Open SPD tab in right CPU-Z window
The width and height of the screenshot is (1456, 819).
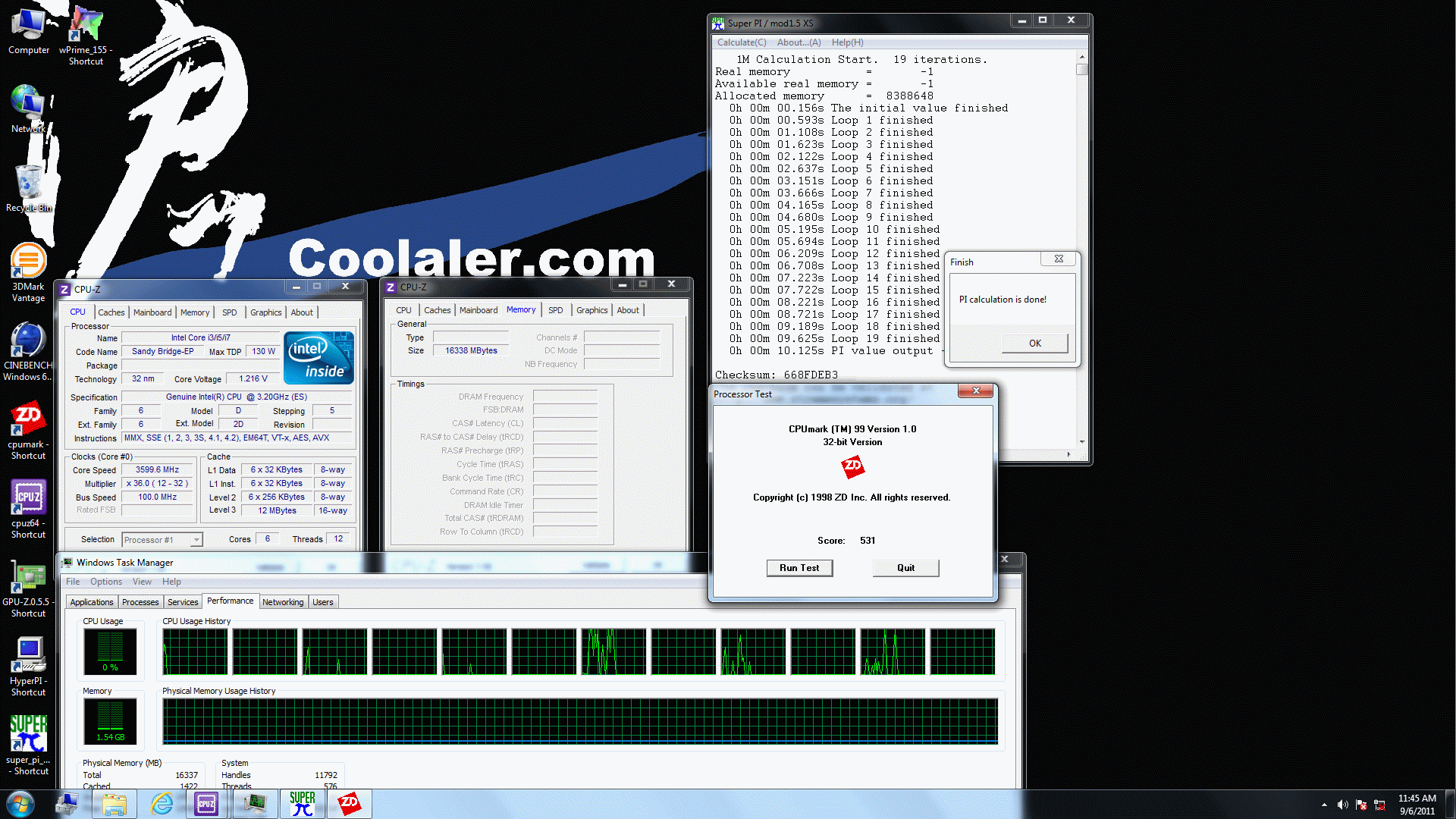[555, 310]
